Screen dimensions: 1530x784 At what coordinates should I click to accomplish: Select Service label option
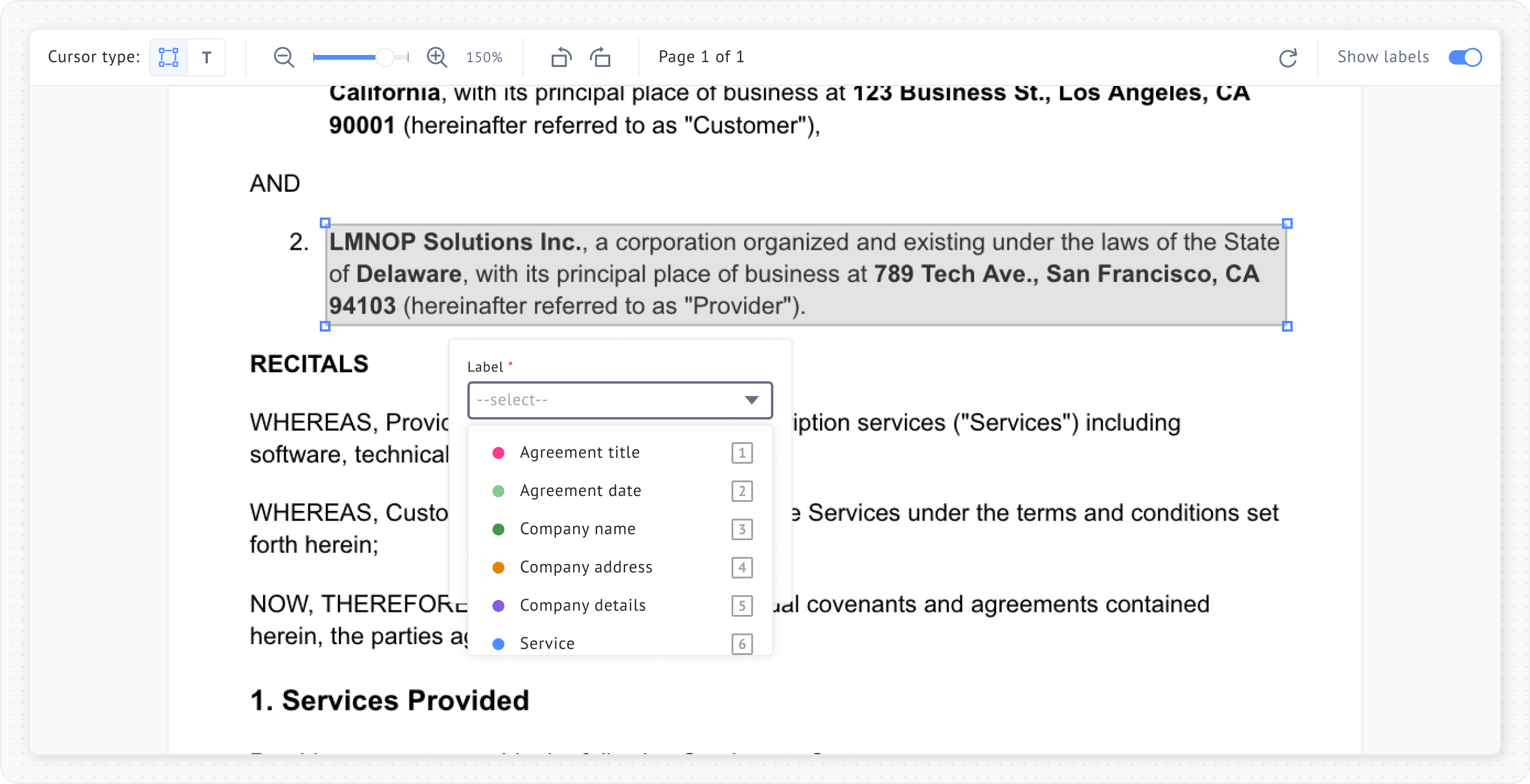547,643
